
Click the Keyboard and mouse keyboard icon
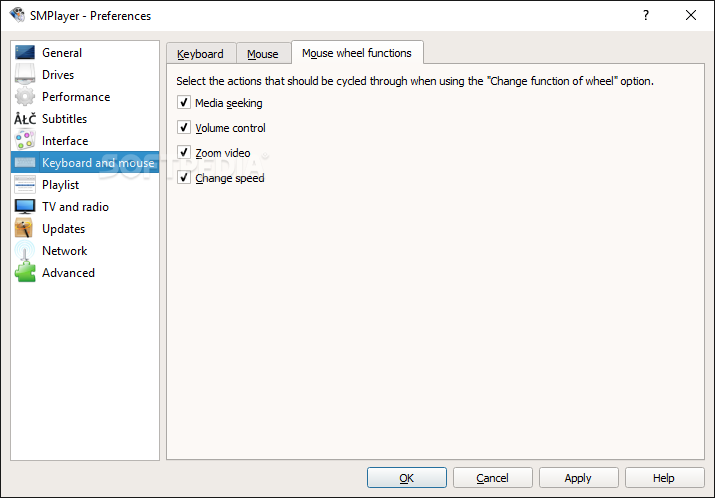[x=25, y=162]
